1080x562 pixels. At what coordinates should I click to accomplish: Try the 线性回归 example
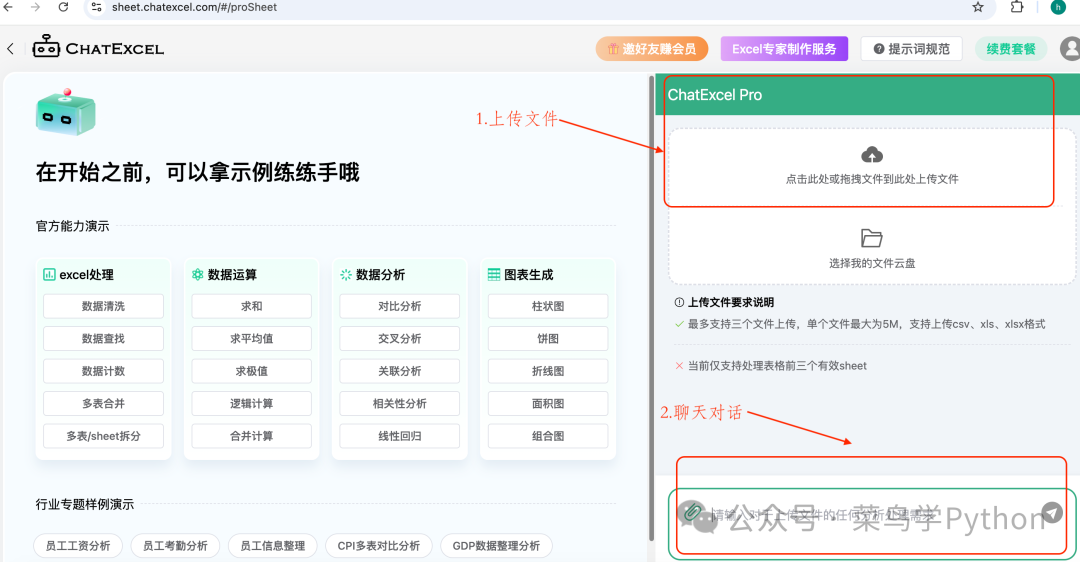pos(399,436)
